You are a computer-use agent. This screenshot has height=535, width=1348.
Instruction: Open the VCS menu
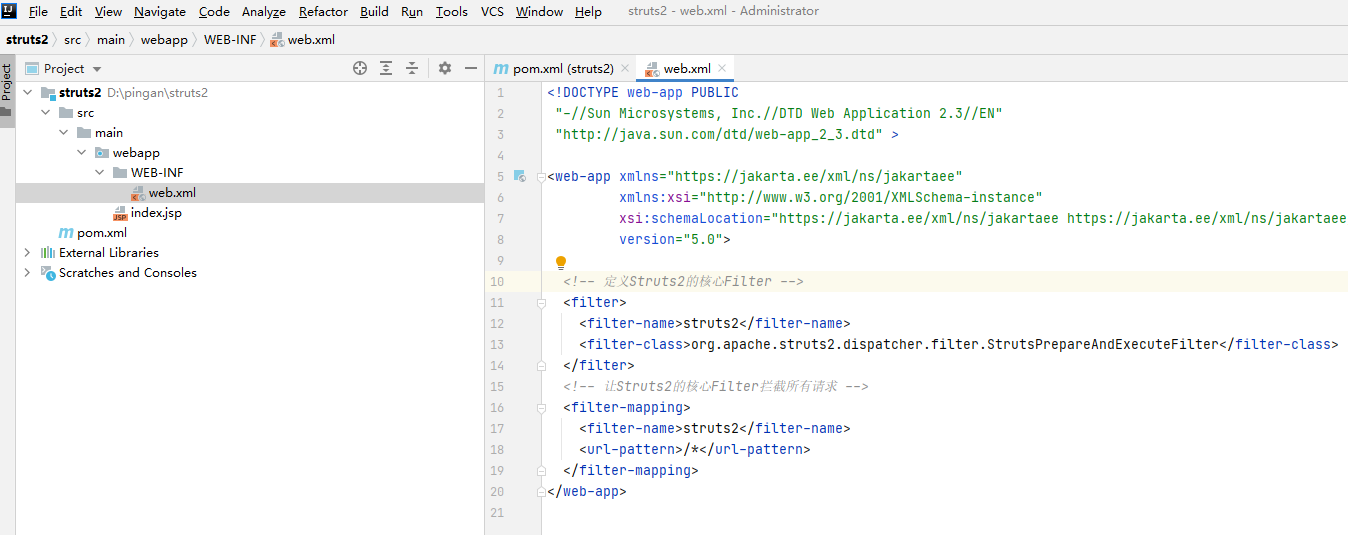[x=492, y=11]
